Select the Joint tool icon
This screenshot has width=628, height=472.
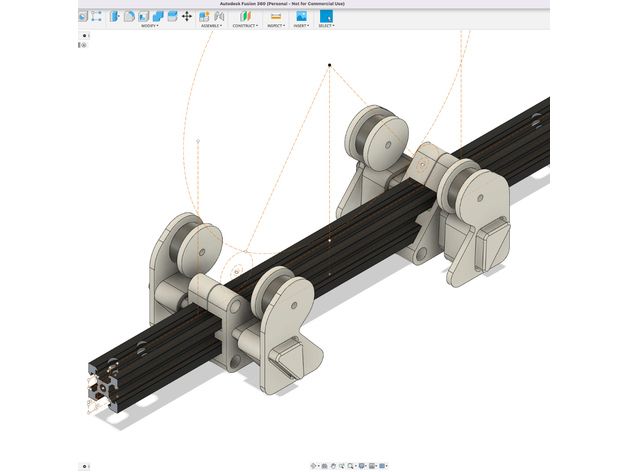click(219, 17)
